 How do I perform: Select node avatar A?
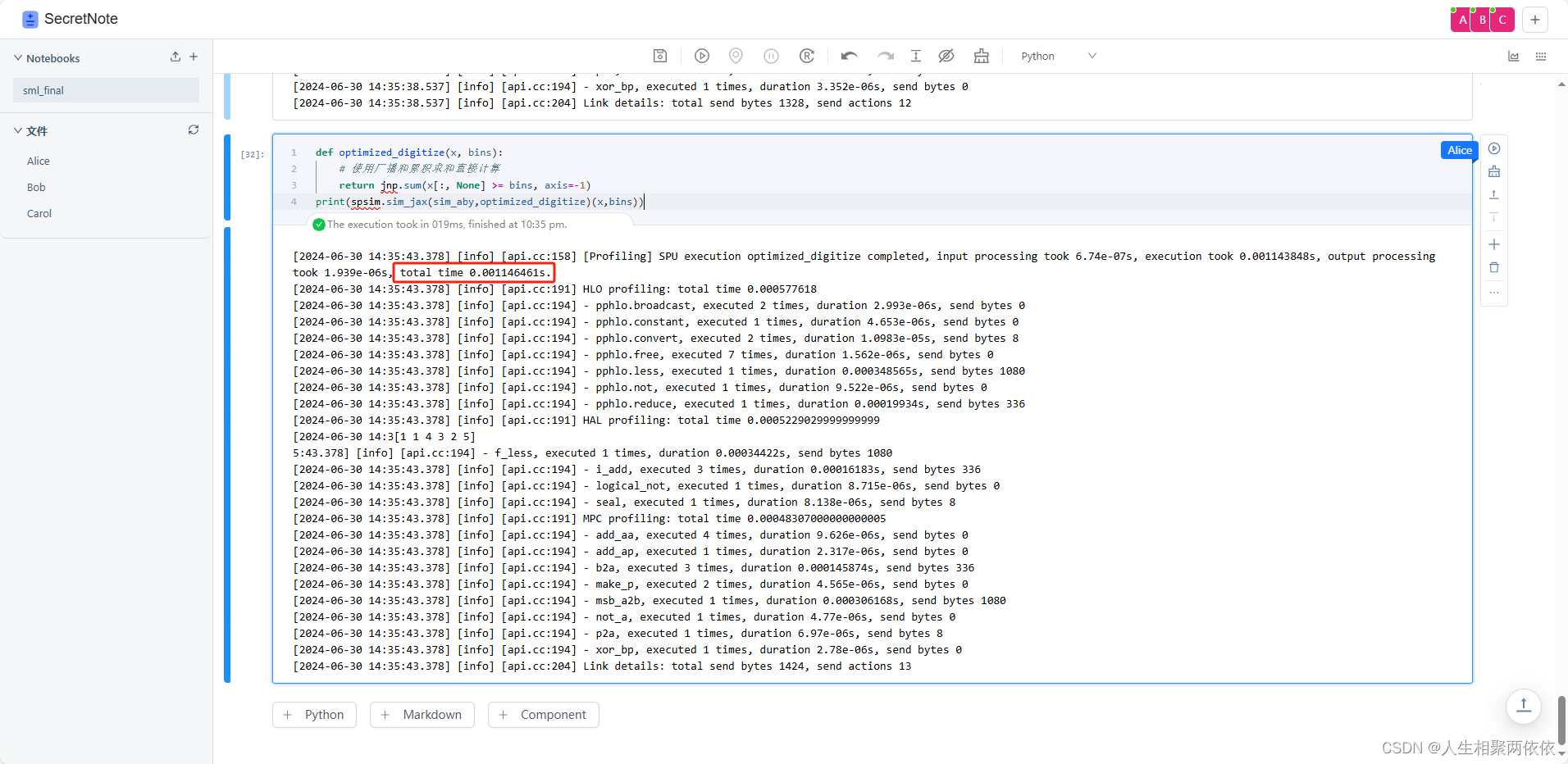(x=1461, y=20)
